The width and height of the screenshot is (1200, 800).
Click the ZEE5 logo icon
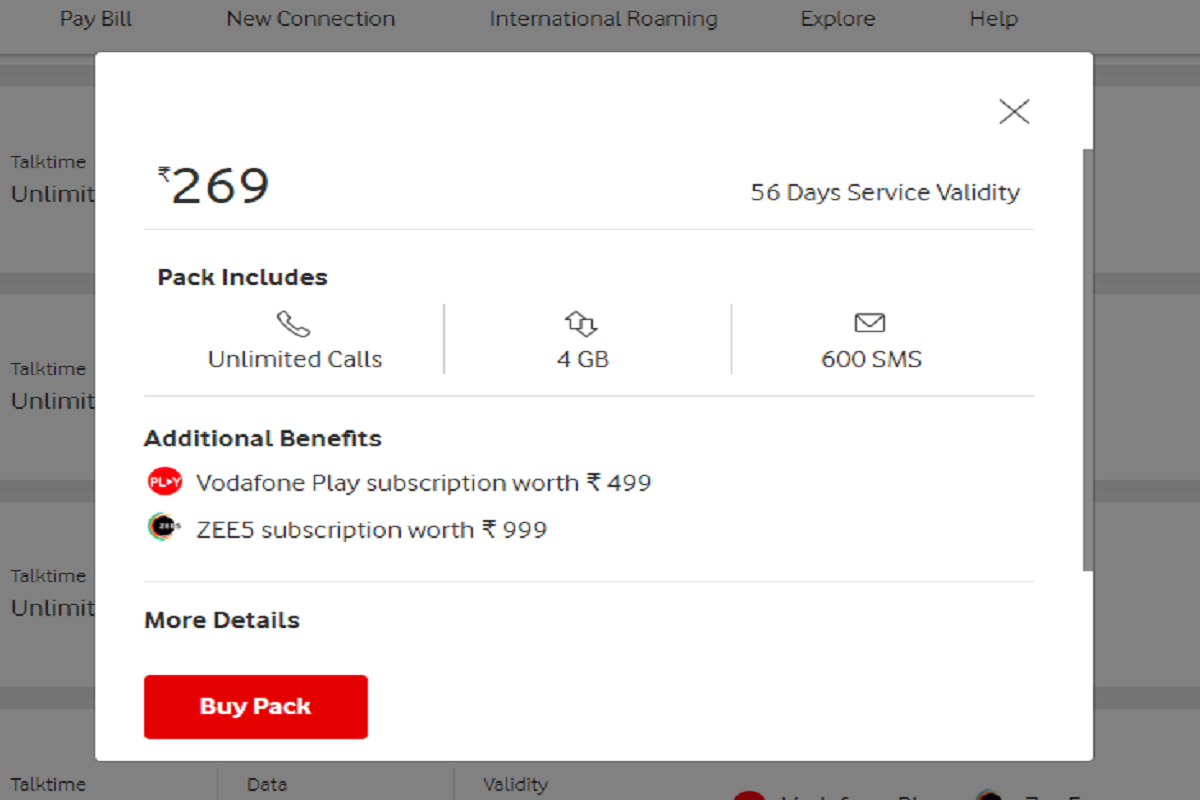163,524
